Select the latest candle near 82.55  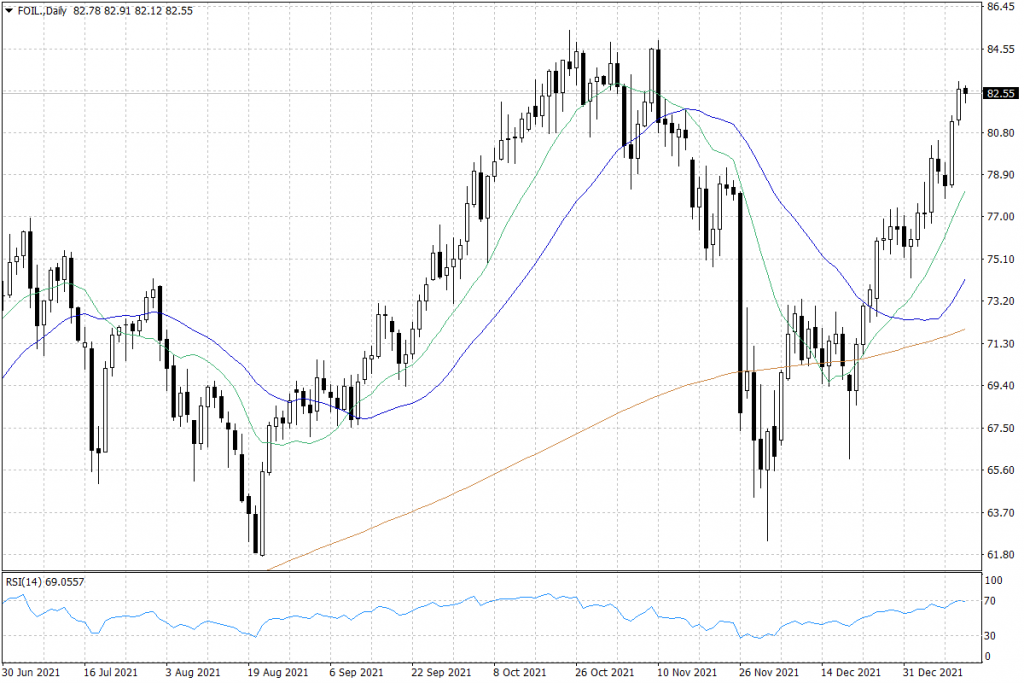tap(966, 92)
